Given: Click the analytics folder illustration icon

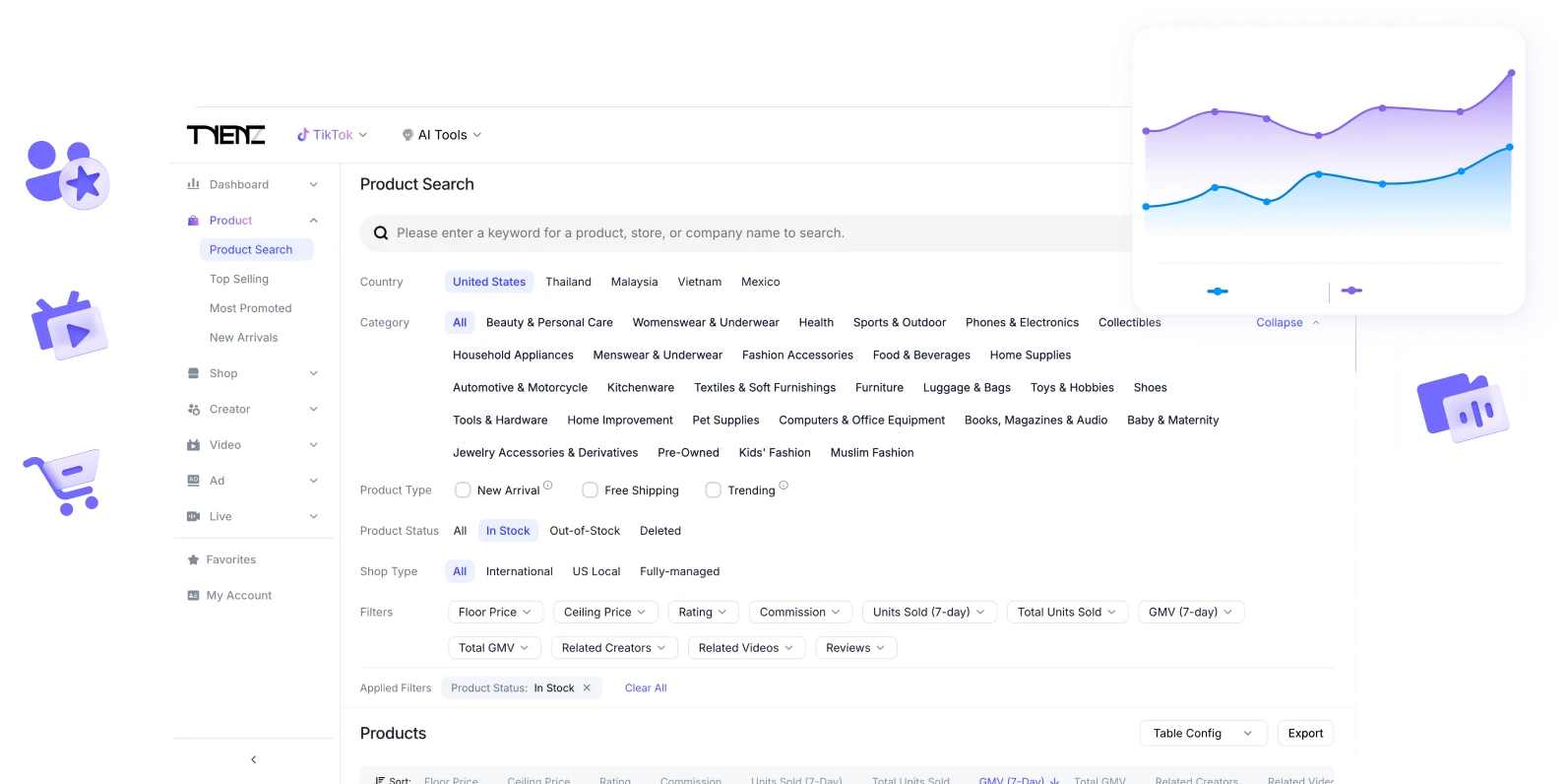Looking at the screenshot, I should pyautogui.click(x=1463, y=407).
